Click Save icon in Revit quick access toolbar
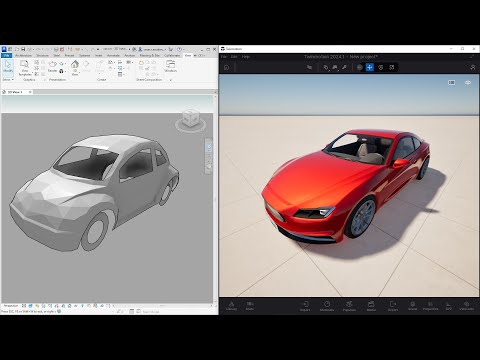 click(x=23, y=49)
